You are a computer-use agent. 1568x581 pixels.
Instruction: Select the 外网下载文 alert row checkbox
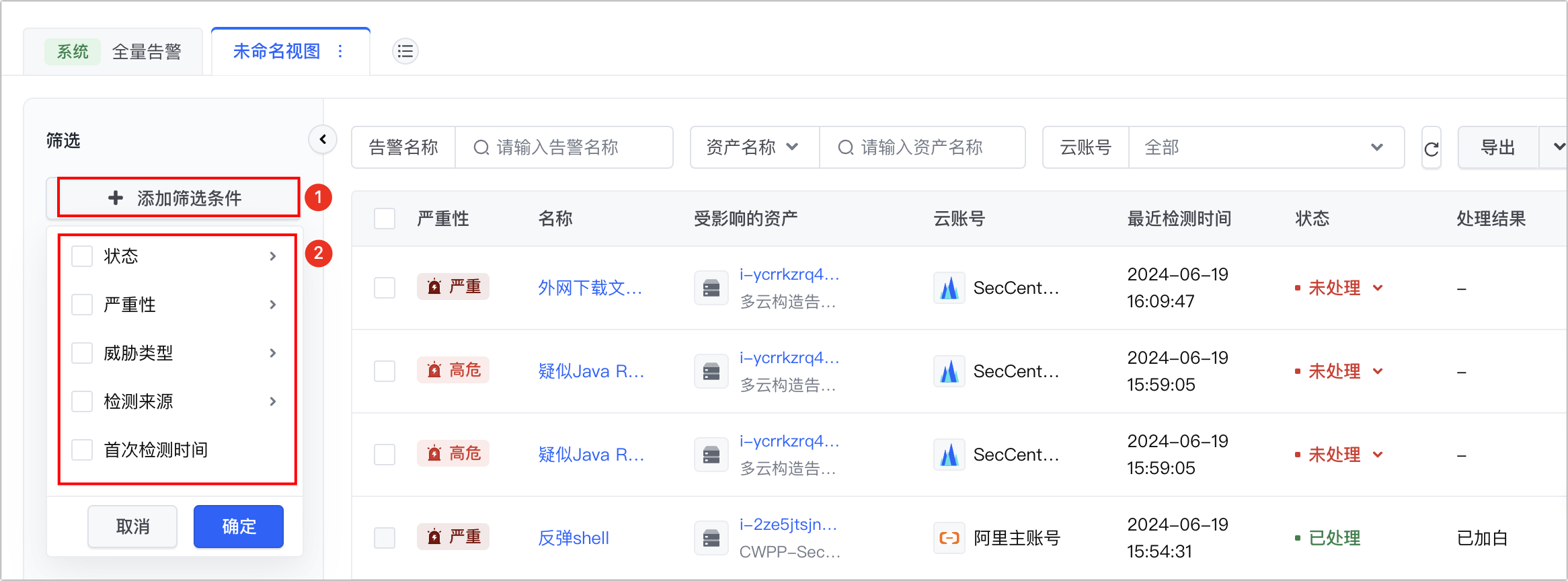pos(385,288)
